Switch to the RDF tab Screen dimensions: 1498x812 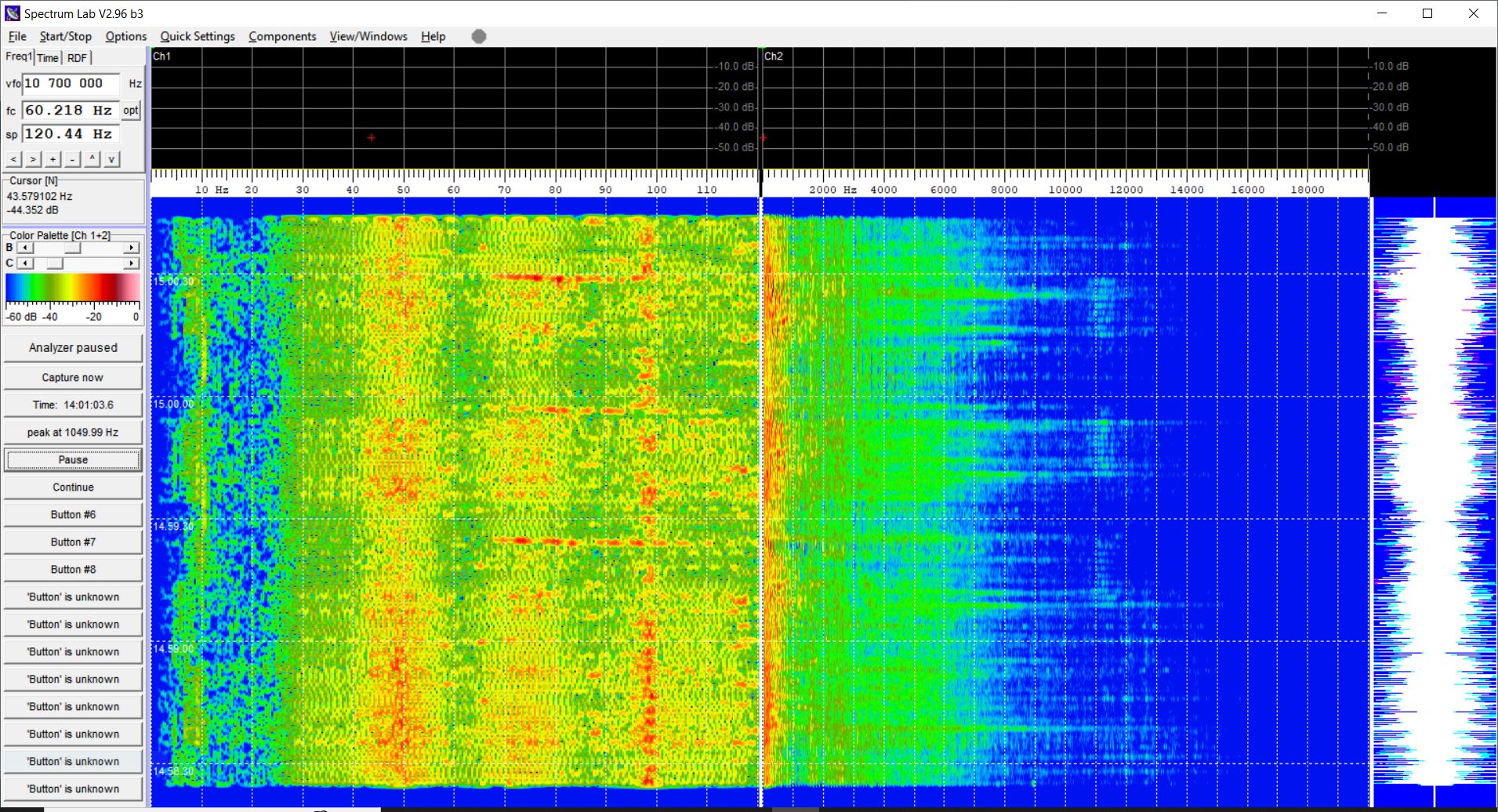[77, 58]
